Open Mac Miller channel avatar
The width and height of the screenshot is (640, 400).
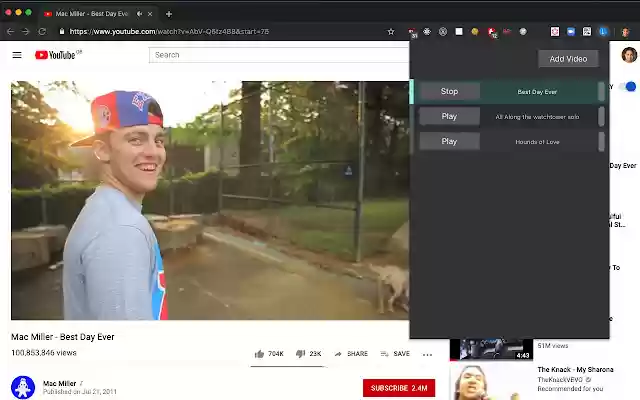tap(23, 387)
